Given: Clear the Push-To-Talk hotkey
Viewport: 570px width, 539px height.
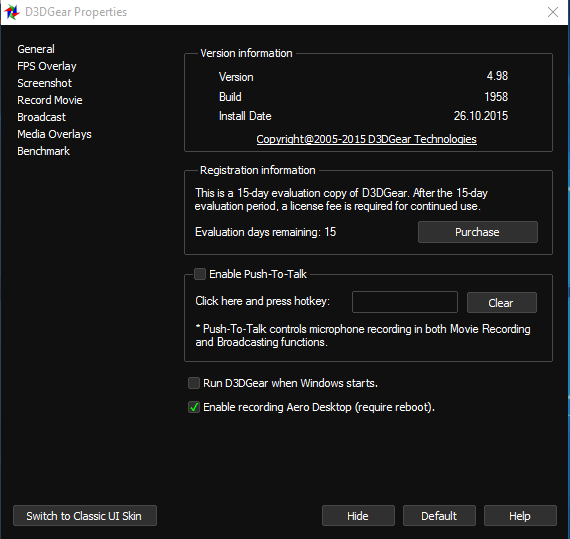Looking at the screenshot, I should pyautogui.click(x=502, y=302).
